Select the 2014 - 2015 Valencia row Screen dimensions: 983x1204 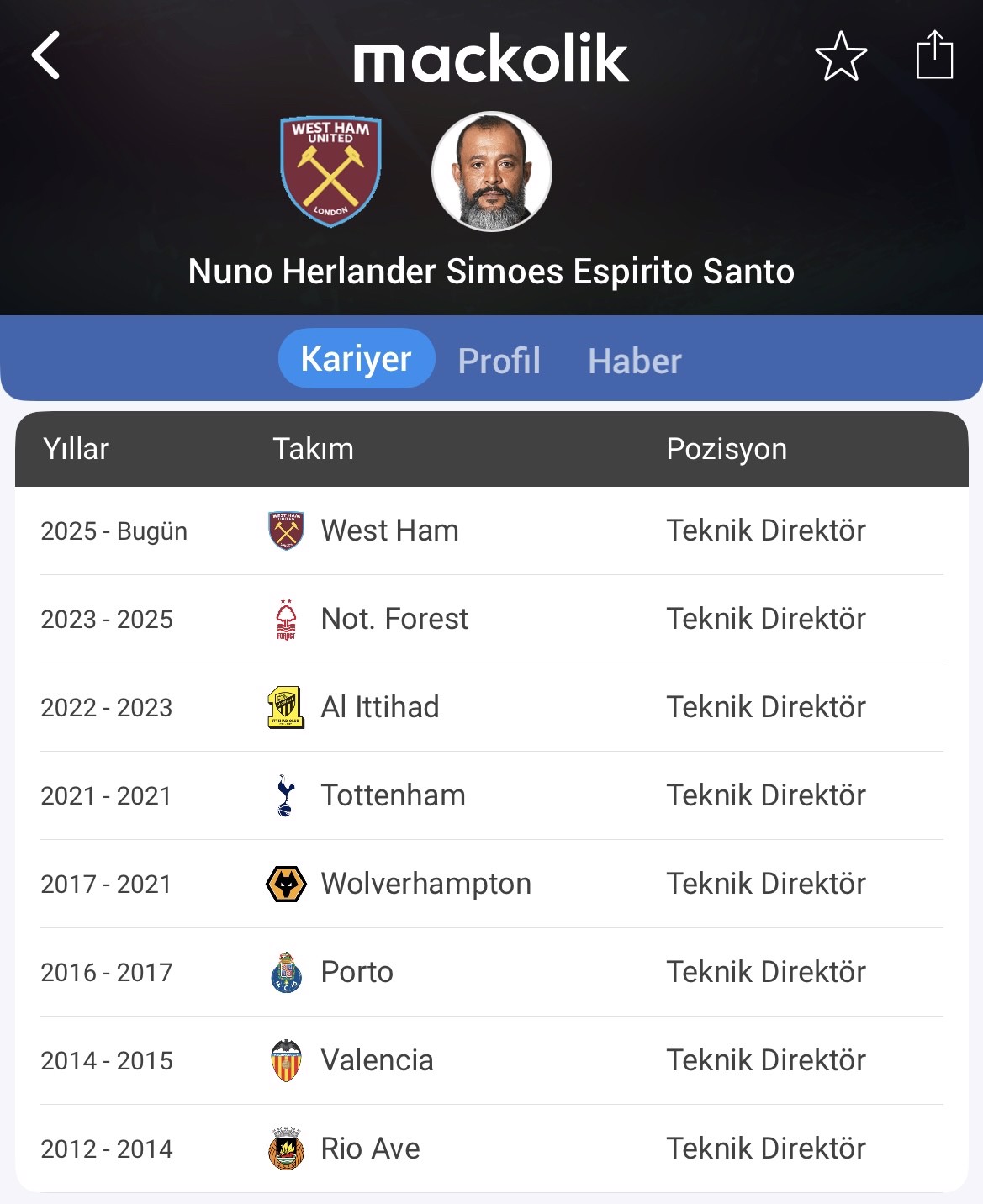click(492, 1060)
